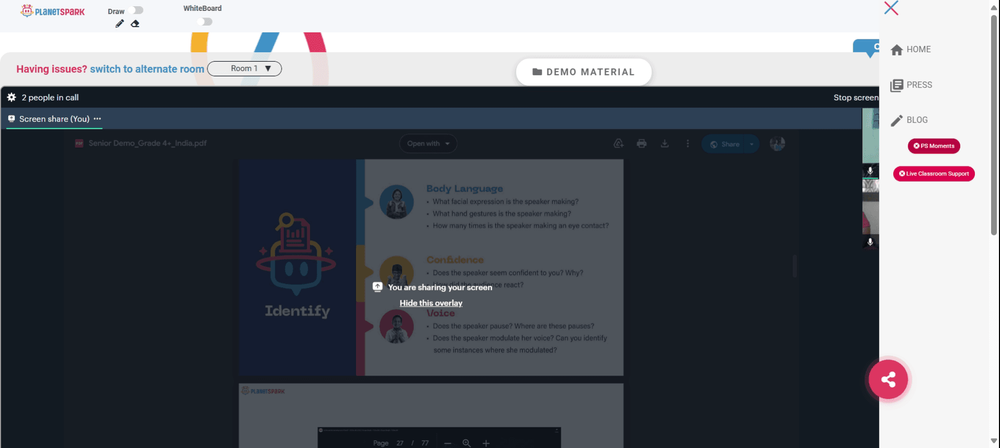Click 'Senior Demo_Grade 4+_India.pdf' filename
The height and width of the screenshot is (448, 1000).
click(147, 144)
